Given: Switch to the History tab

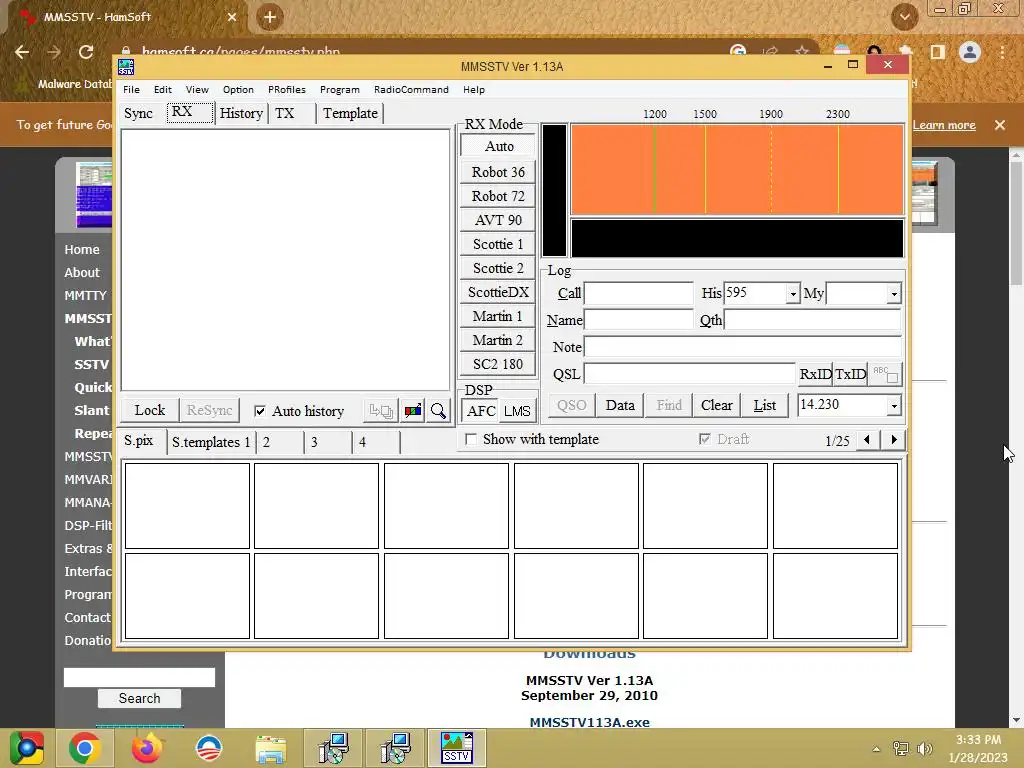Looking at the screenshot, I should point(241,113).
